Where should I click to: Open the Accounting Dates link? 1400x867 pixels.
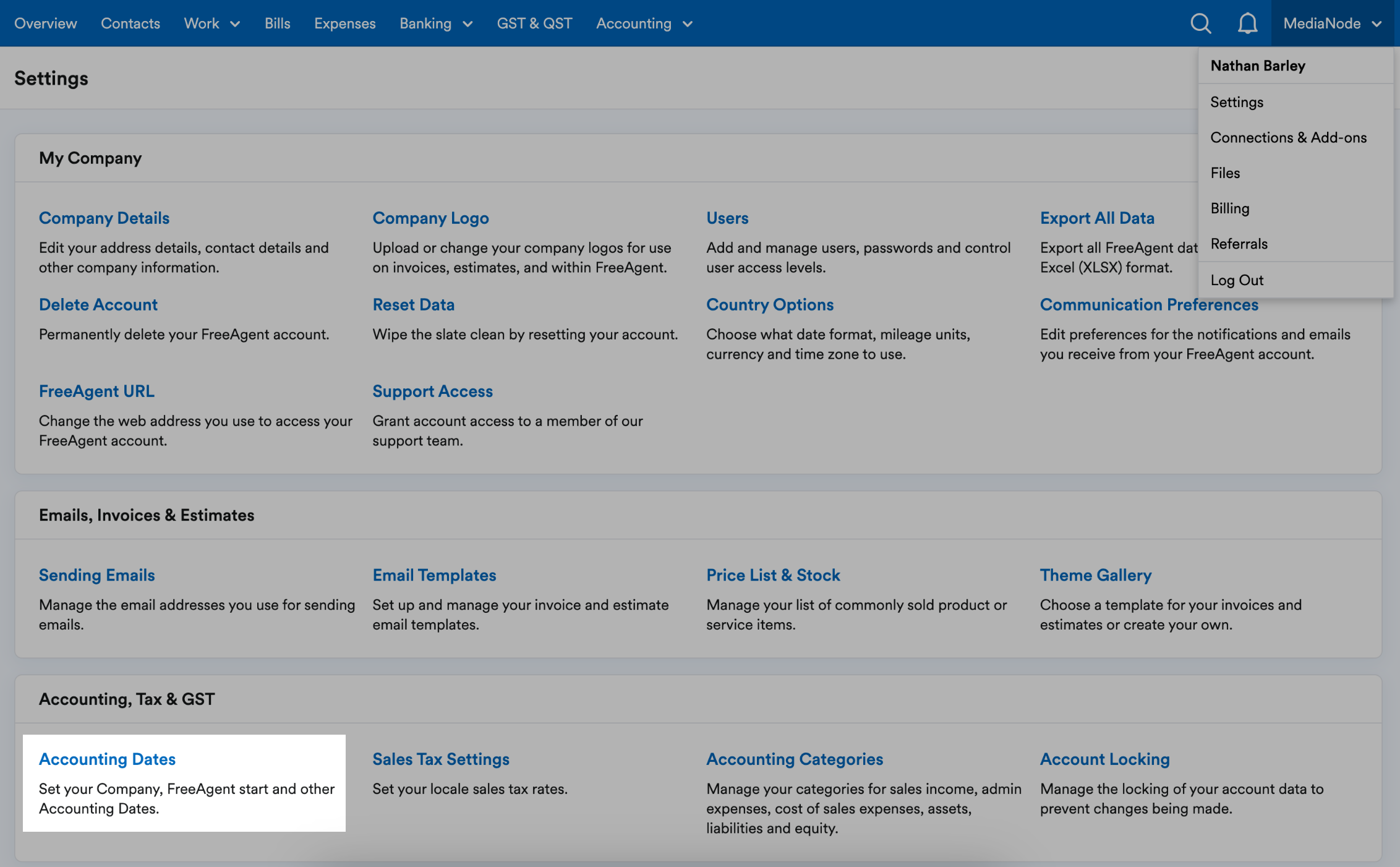point(107,759)
